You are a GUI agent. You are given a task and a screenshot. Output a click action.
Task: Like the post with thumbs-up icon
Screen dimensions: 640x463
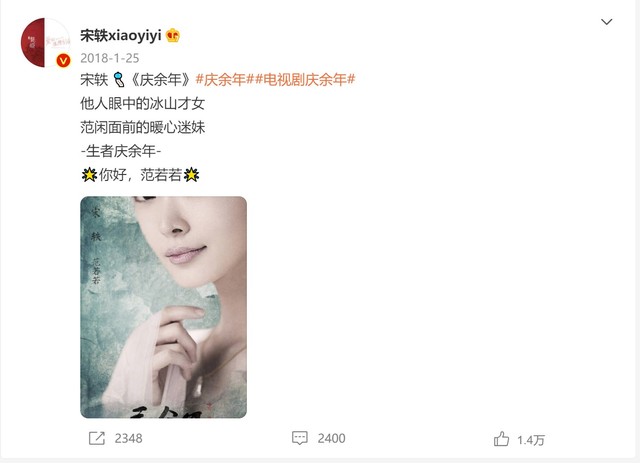tap(501, 439)
